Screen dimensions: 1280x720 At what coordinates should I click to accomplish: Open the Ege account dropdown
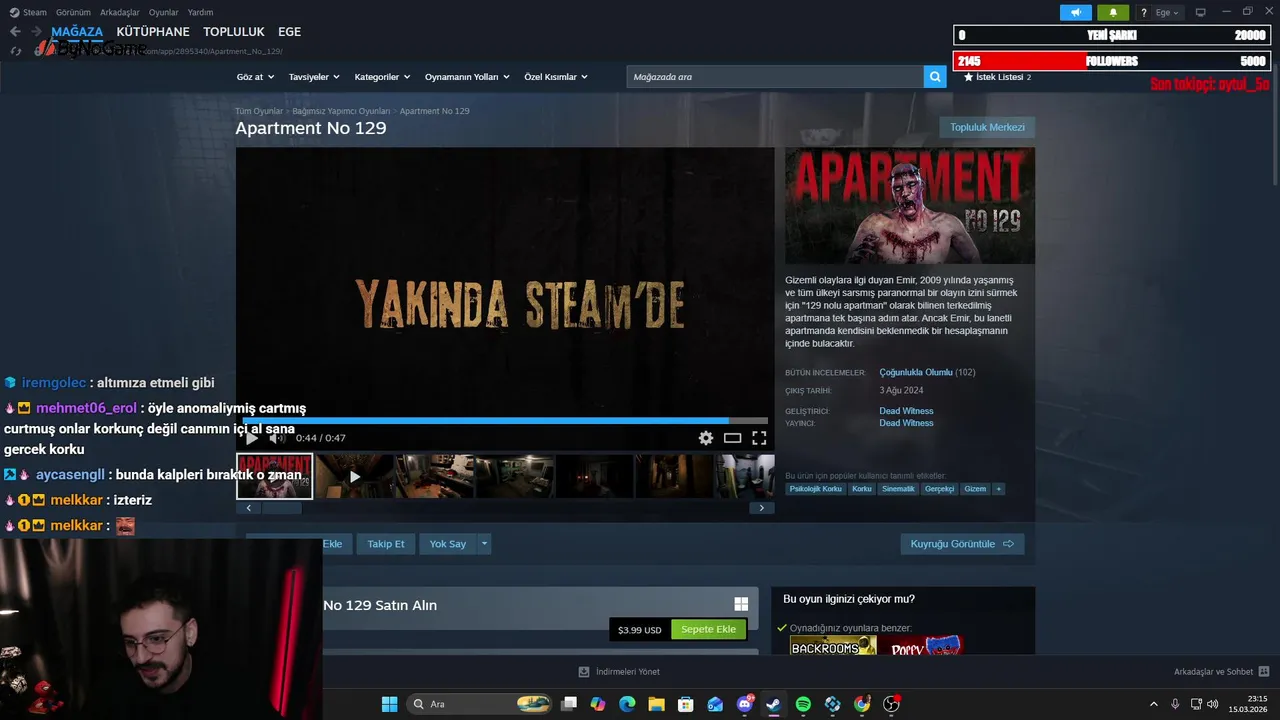(x=1167, y=12)
